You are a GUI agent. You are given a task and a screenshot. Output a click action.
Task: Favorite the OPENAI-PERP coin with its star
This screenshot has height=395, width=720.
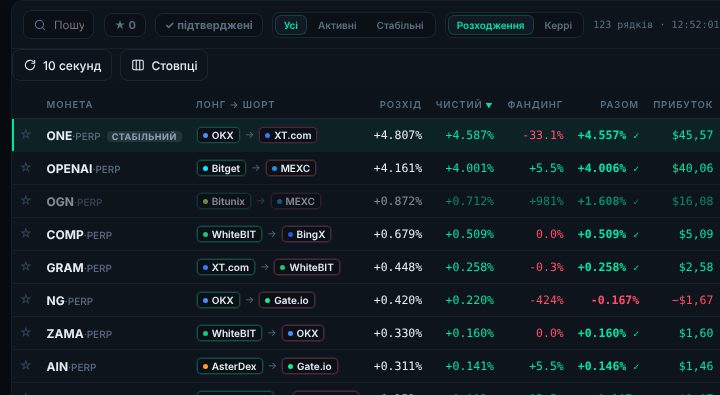pyautogui.click(x=26, y=167)
